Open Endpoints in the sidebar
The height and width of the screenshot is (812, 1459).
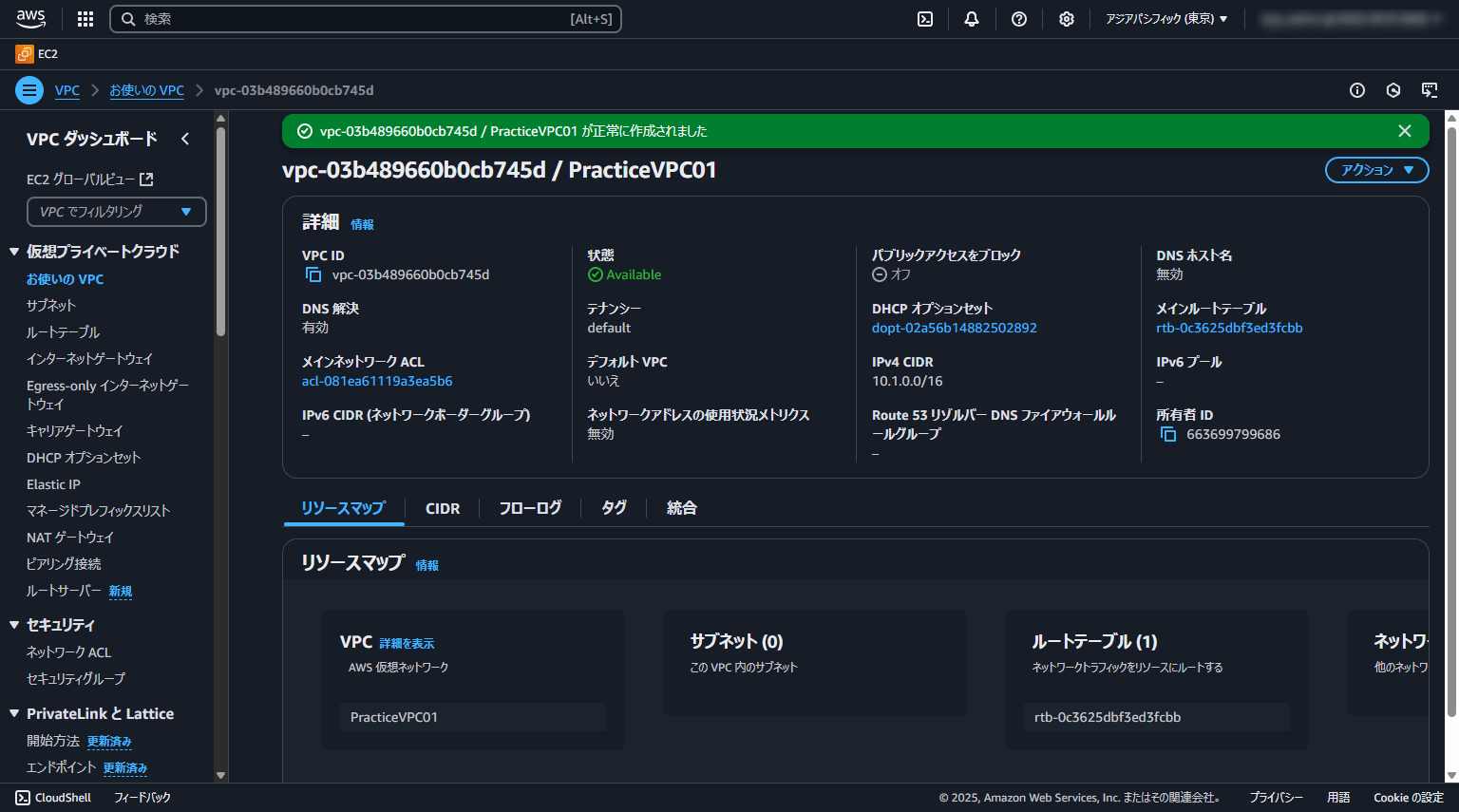click(x=61, y=767)
